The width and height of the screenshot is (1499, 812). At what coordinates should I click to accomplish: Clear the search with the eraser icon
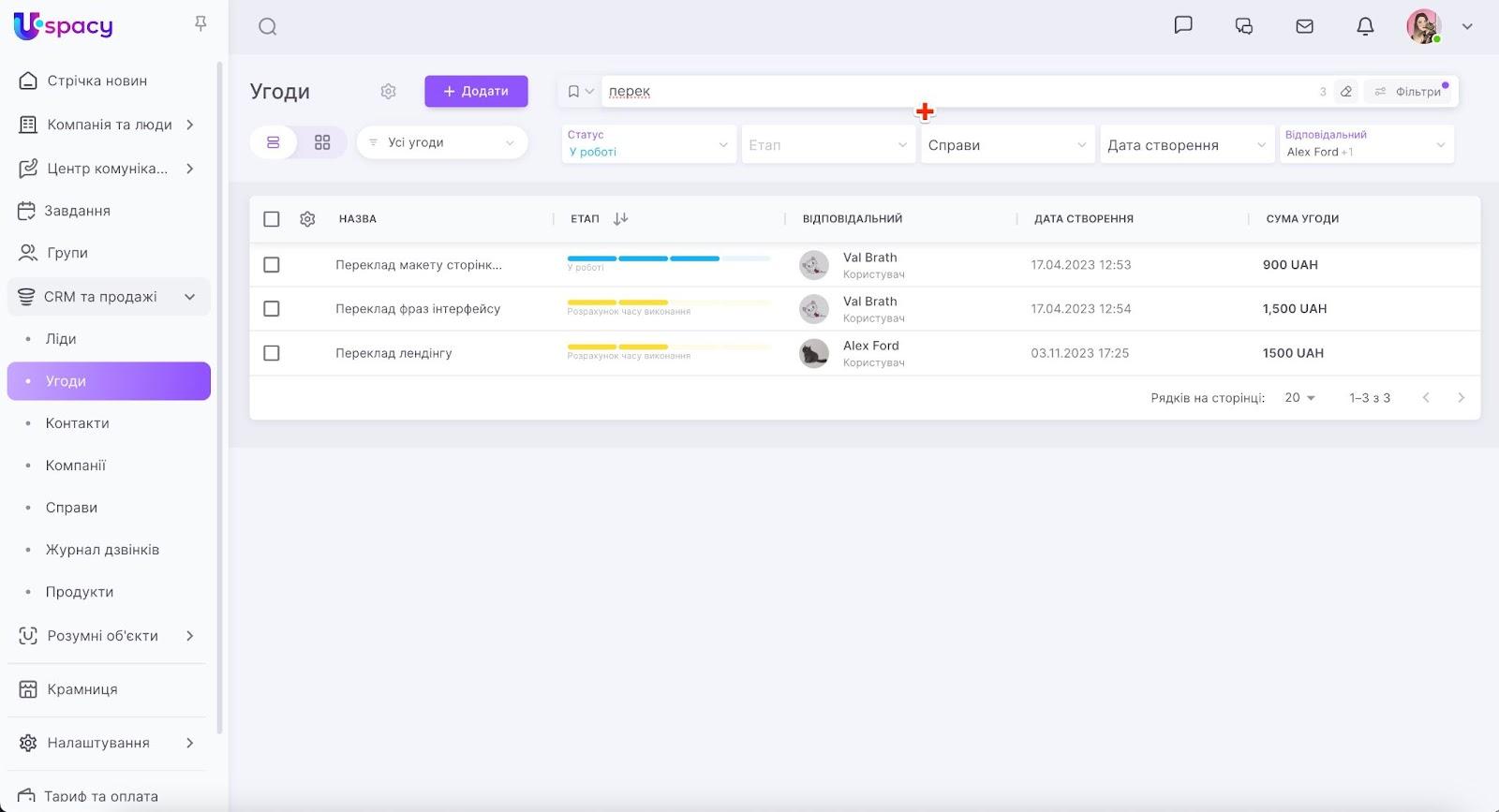click(x=1346, y=92)
